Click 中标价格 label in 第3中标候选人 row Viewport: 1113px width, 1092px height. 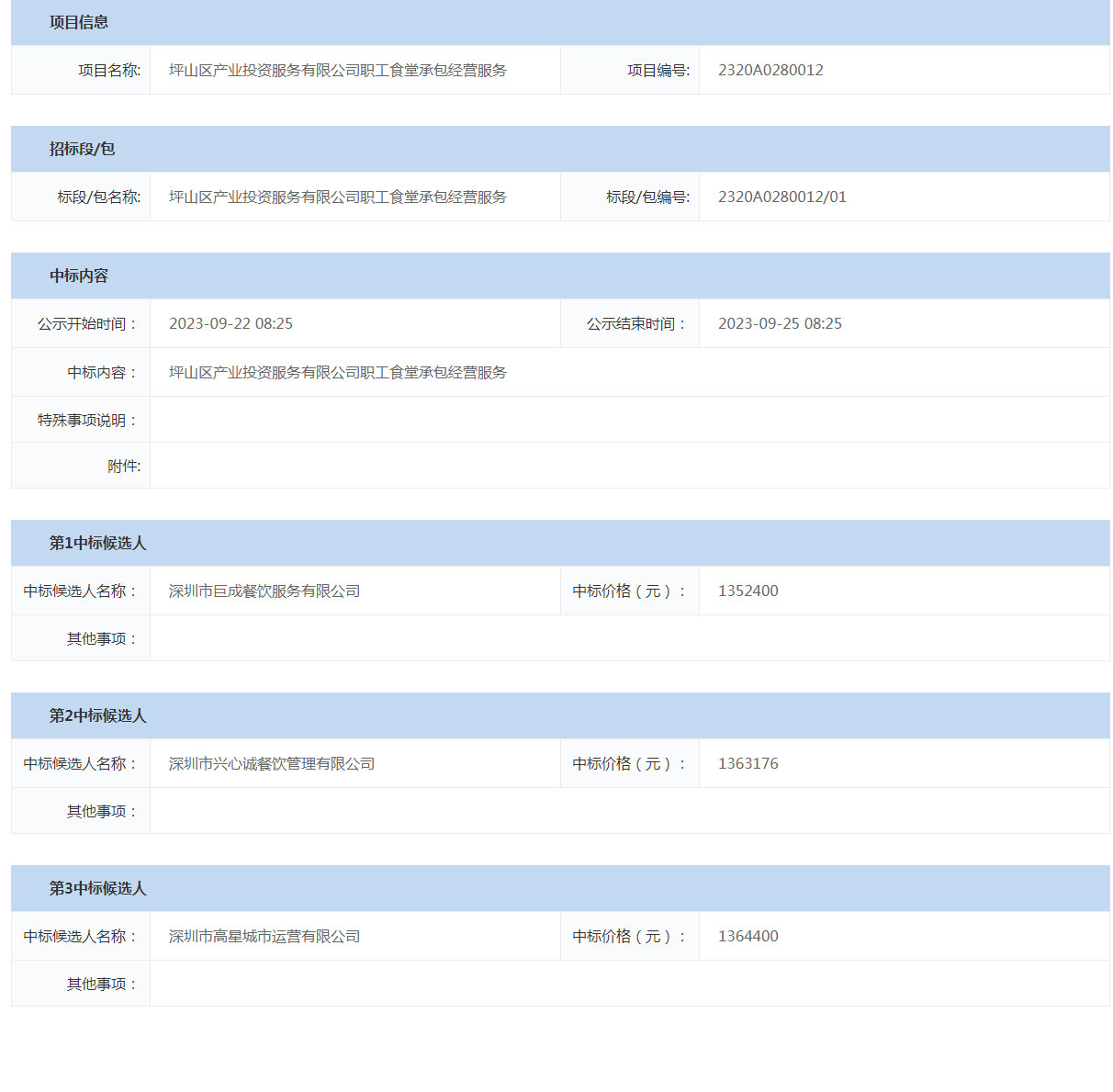click(629, 936)
